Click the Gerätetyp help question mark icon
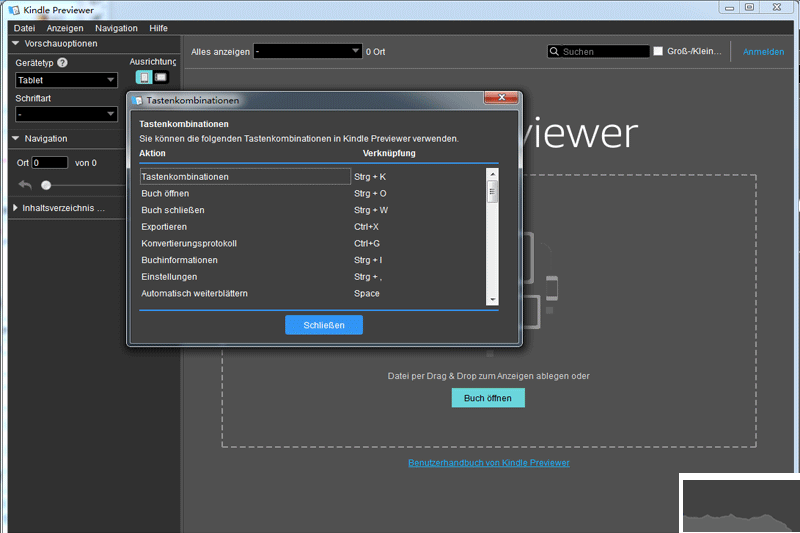 (63, 63)
